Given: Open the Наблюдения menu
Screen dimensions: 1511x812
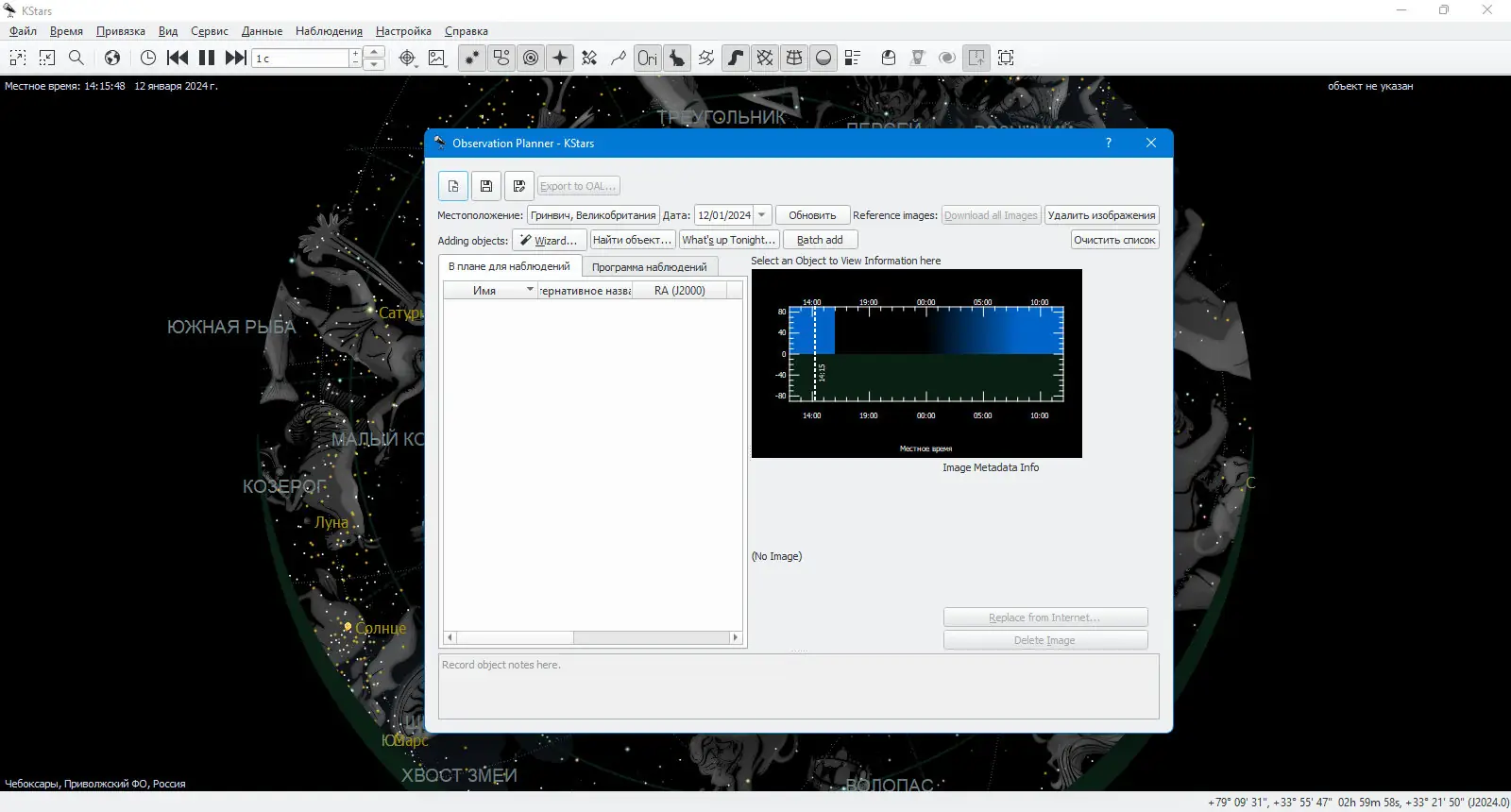Looking at the screenshot, I should (x=329, y=31).
